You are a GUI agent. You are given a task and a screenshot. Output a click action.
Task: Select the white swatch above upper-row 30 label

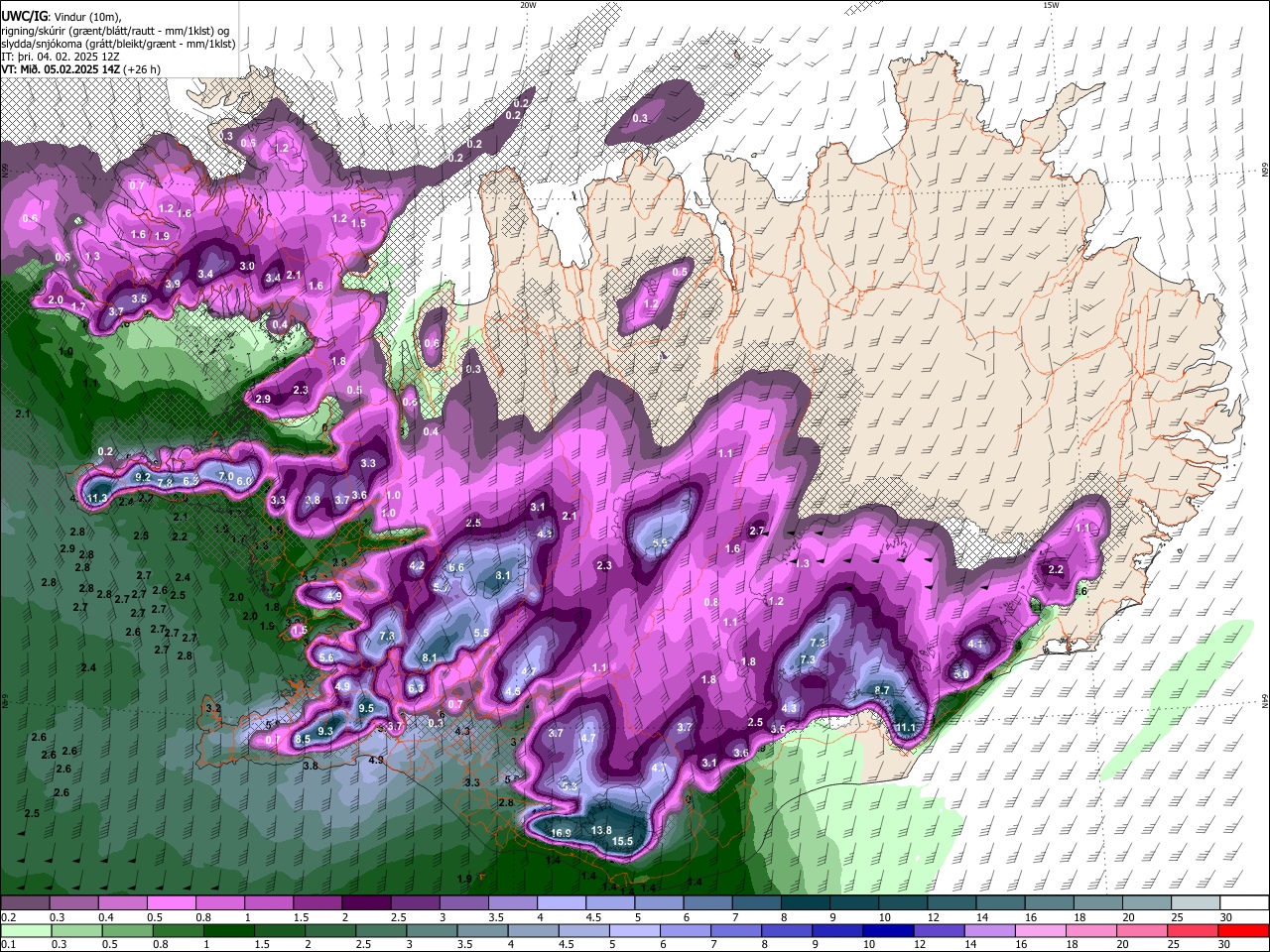point(1244,903)
